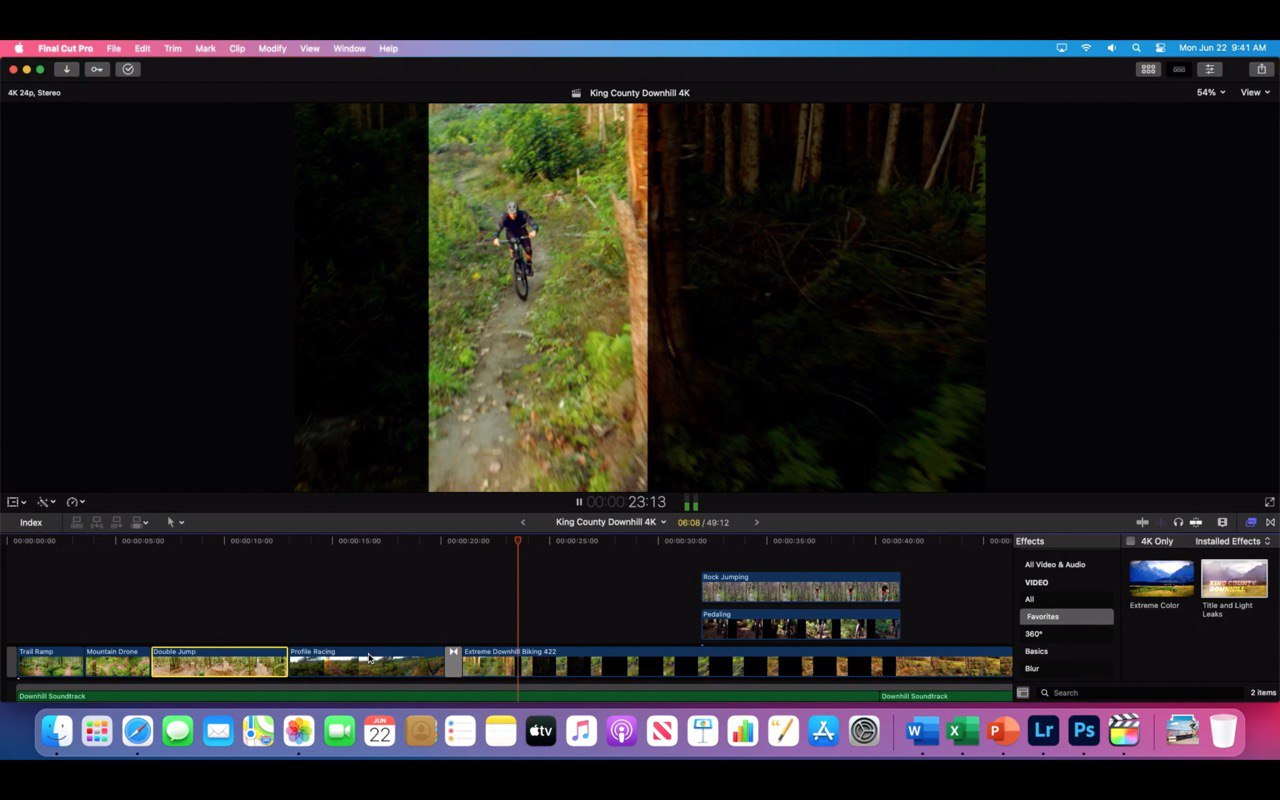Open Control Center in menu bar
The width and height of the screenshot is (1280, 800).
click(1160, 48)
